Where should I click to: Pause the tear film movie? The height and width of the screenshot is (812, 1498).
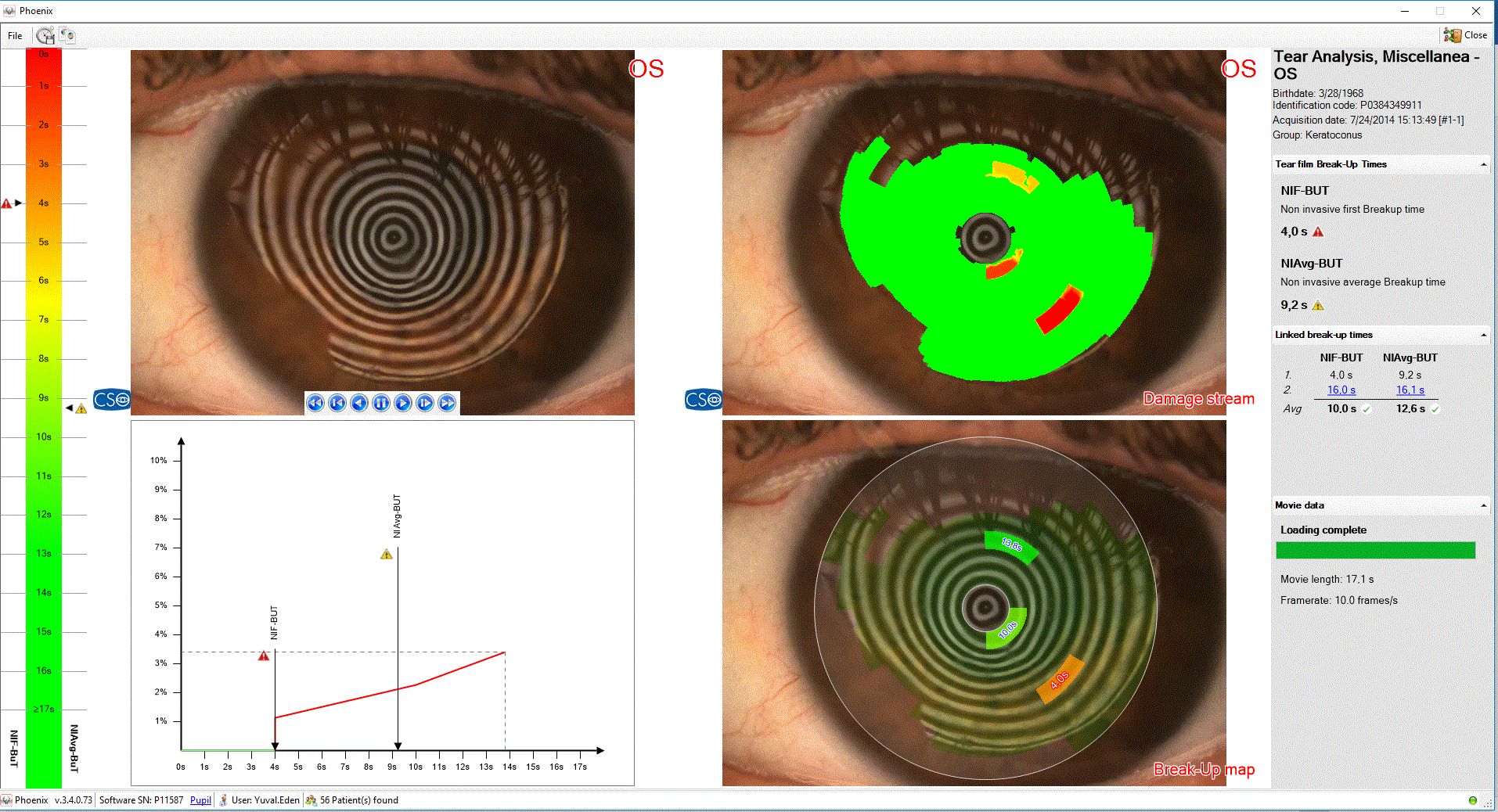381,403
